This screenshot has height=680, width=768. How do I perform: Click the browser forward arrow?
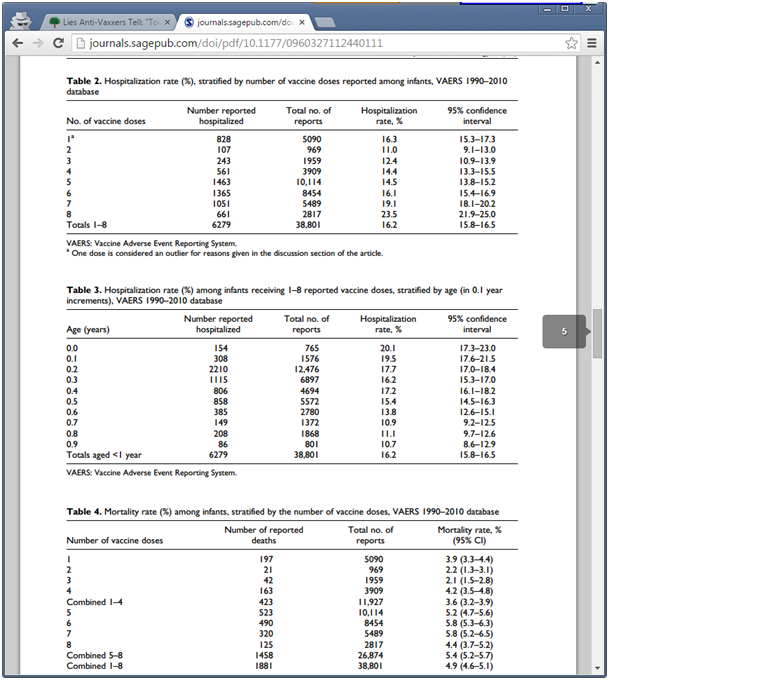[38, 43]
